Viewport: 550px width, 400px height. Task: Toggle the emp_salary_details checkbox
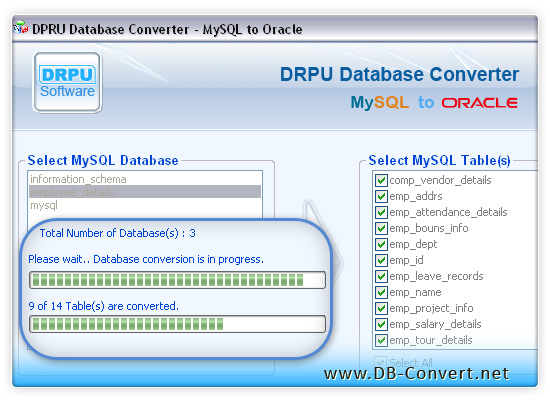(381, 325)
